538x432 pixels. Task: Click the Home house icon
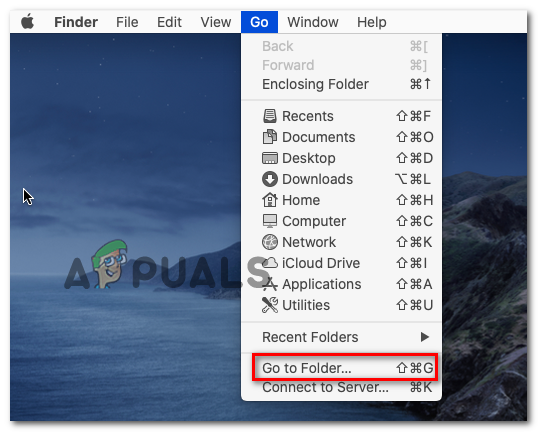[270, 200]
